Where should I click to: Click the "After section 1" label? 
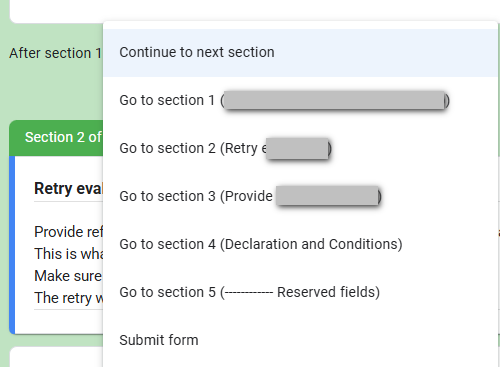pyautogui.click(x=55, y=53)
